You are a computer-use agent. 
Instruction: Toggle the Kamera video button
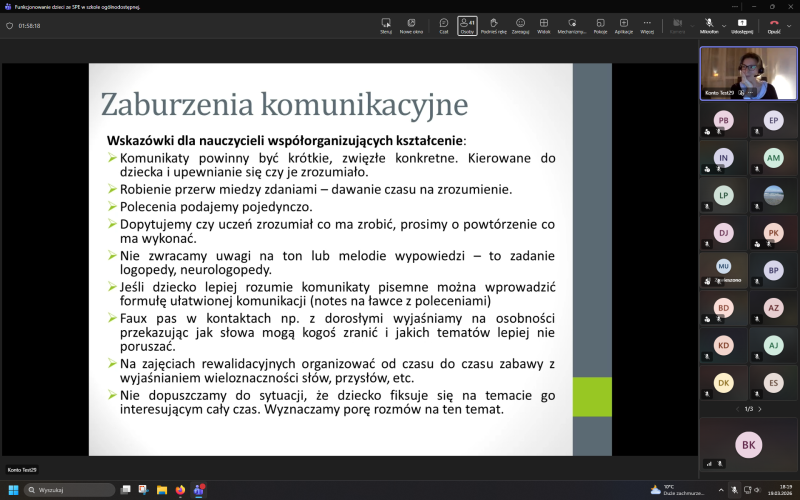[678, 25]
